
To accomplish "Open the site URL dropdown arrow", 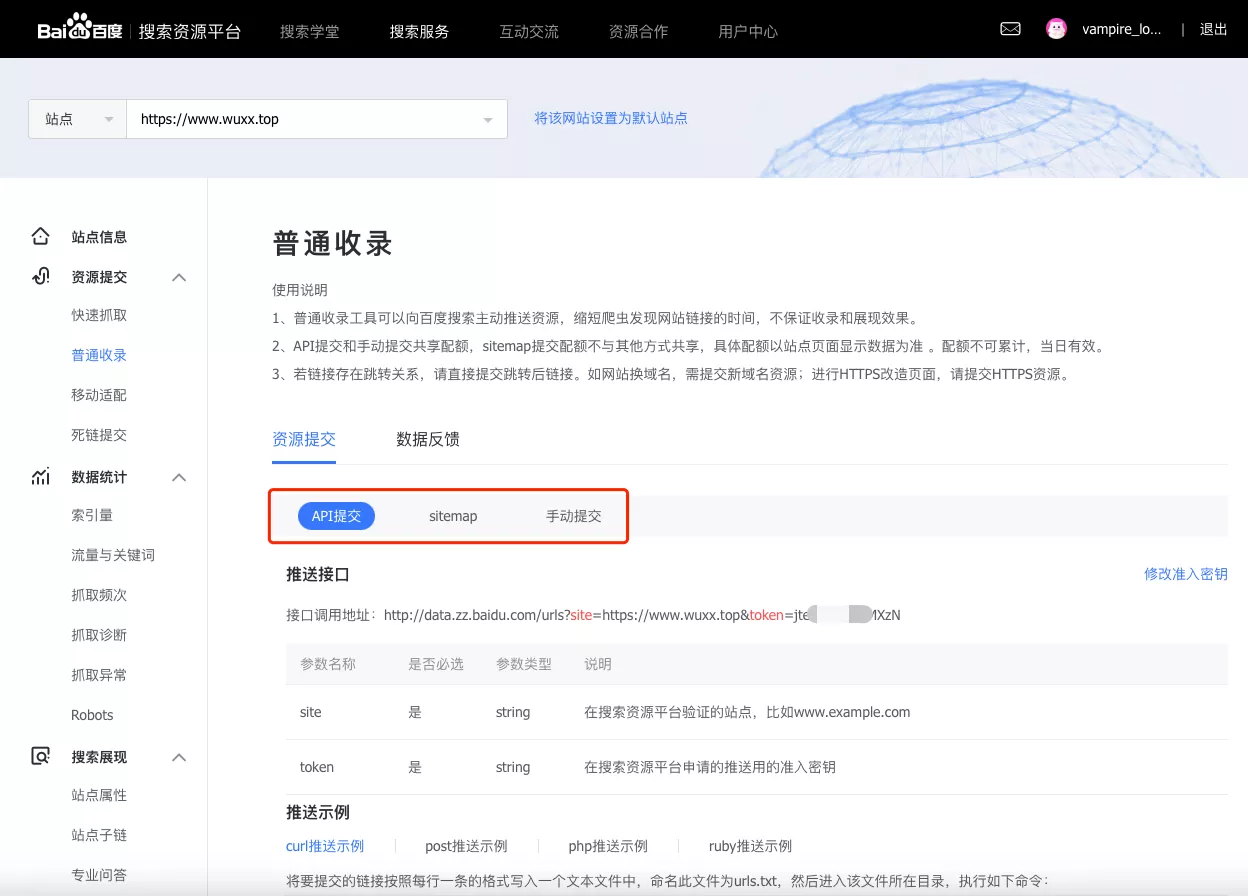I will click(x=488, y=120).
